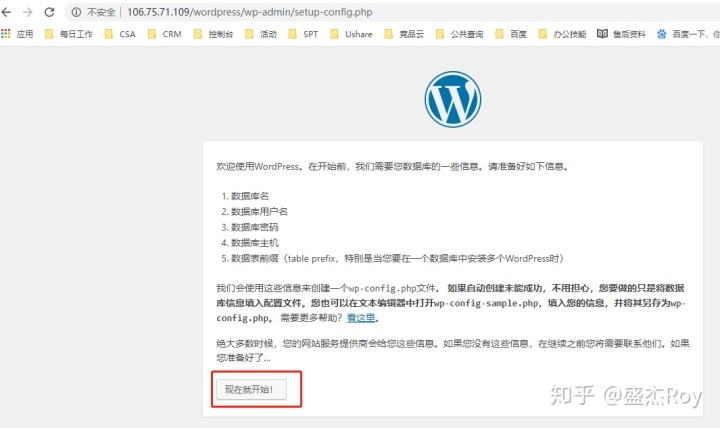
Task: Open the Ushare bookmark folder
Action: point(351,34)
